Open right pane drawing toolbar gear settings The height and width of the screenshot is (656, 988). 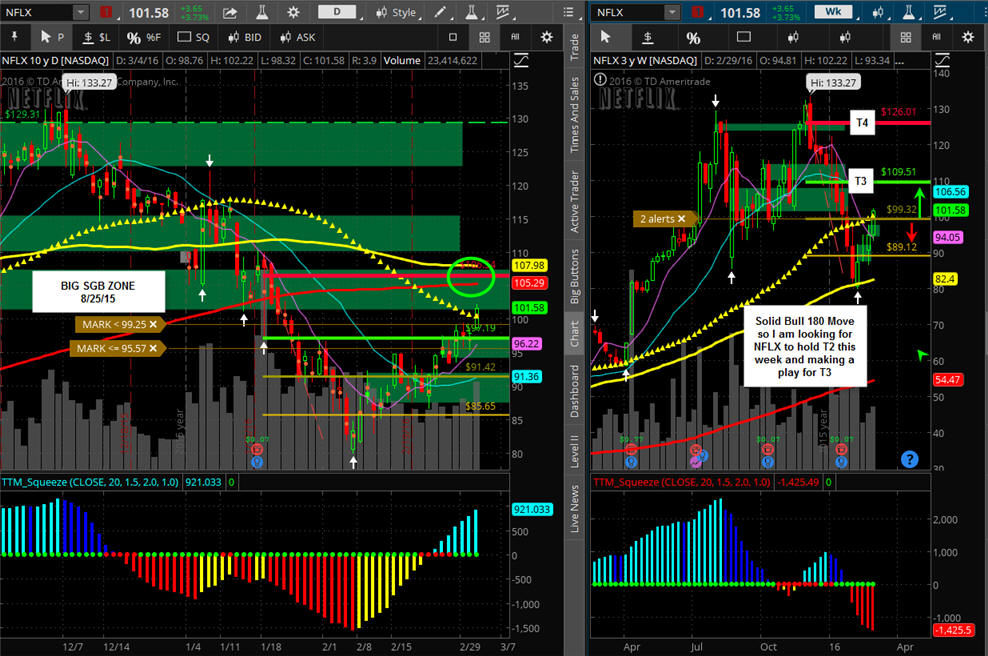tap(968, 37)
